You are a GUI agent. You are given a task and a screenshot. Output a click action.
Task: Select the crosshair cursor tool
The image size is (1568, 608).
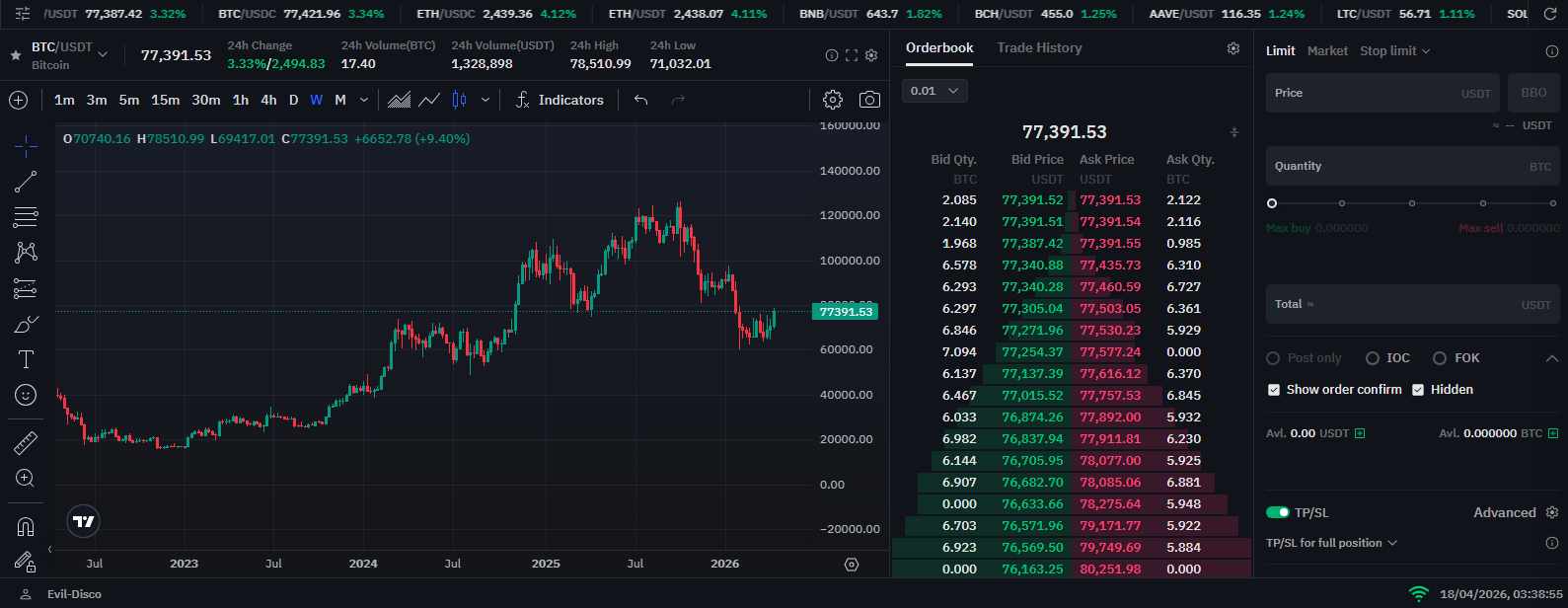26,146
